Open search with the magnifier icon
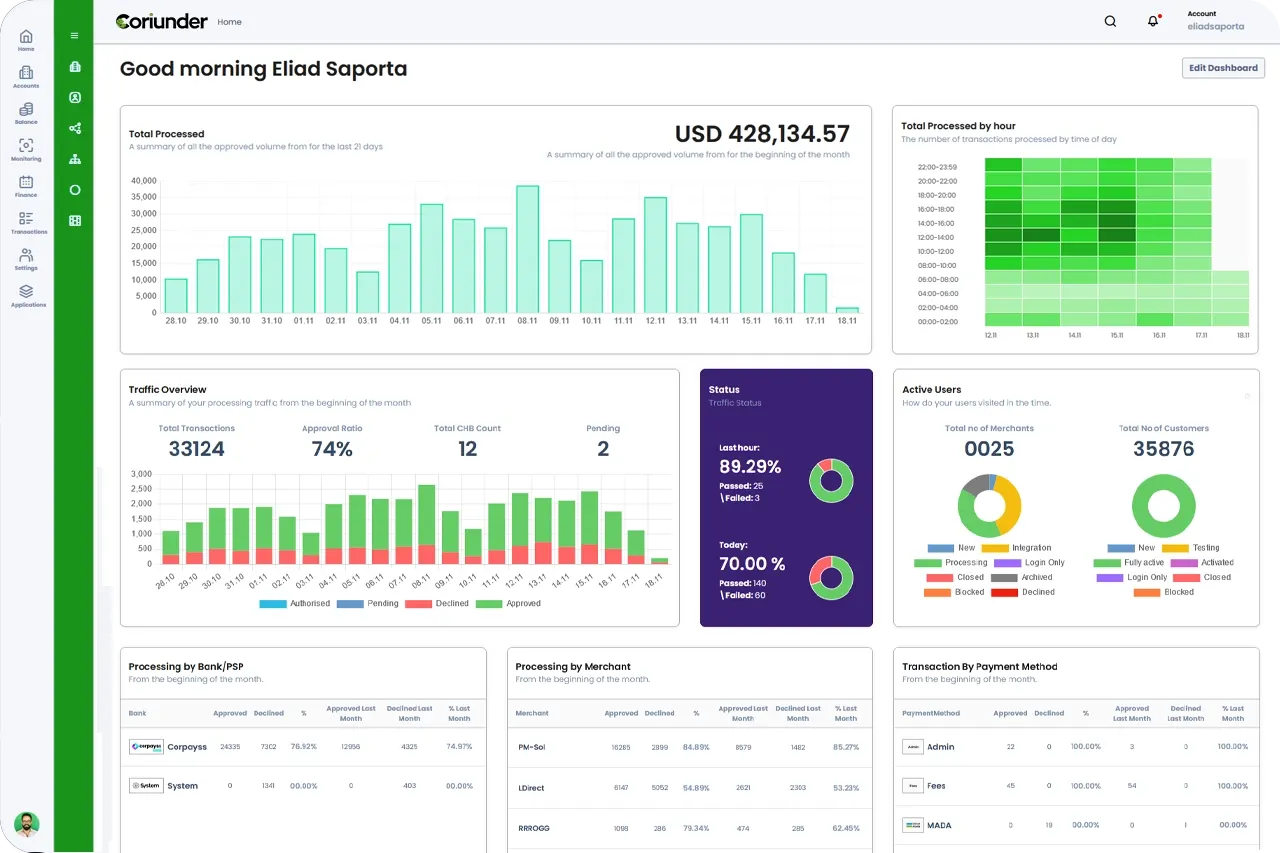The height and width of the screenshot is (853, 1280). [1110, 21]
